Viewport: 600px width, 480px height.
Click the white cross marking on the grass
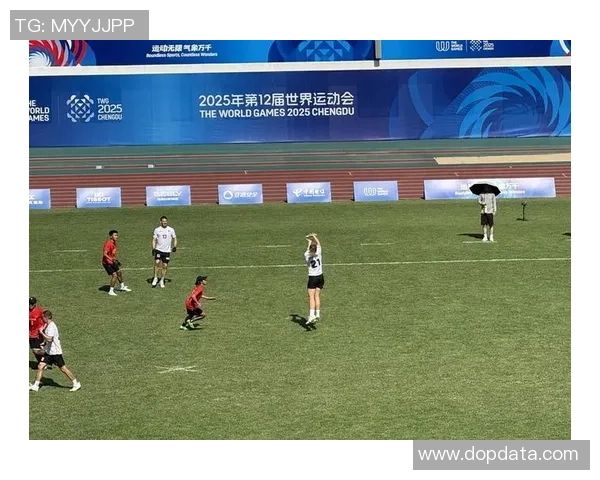[x=176, y=369]
